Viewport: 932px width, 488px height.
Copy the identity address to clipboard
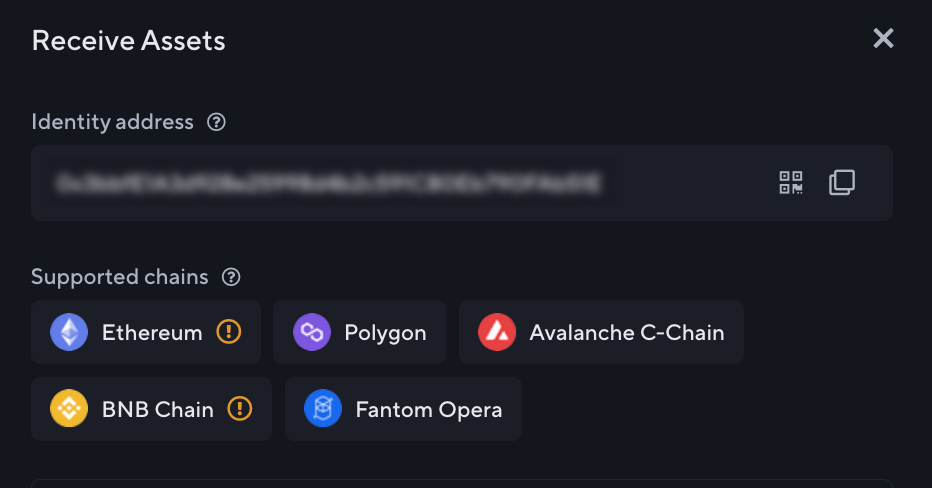[842, 183]
